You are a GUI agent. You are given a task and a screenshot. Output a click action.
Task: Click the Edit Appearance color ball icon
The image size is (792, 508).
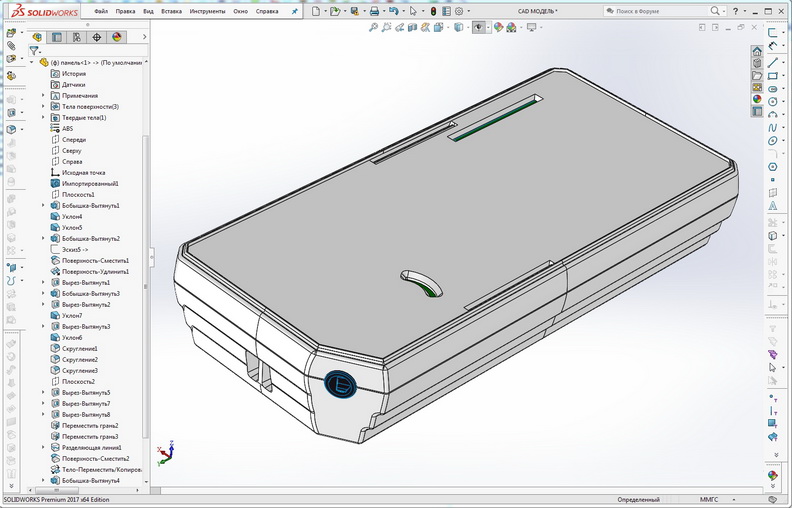(499, 27)
